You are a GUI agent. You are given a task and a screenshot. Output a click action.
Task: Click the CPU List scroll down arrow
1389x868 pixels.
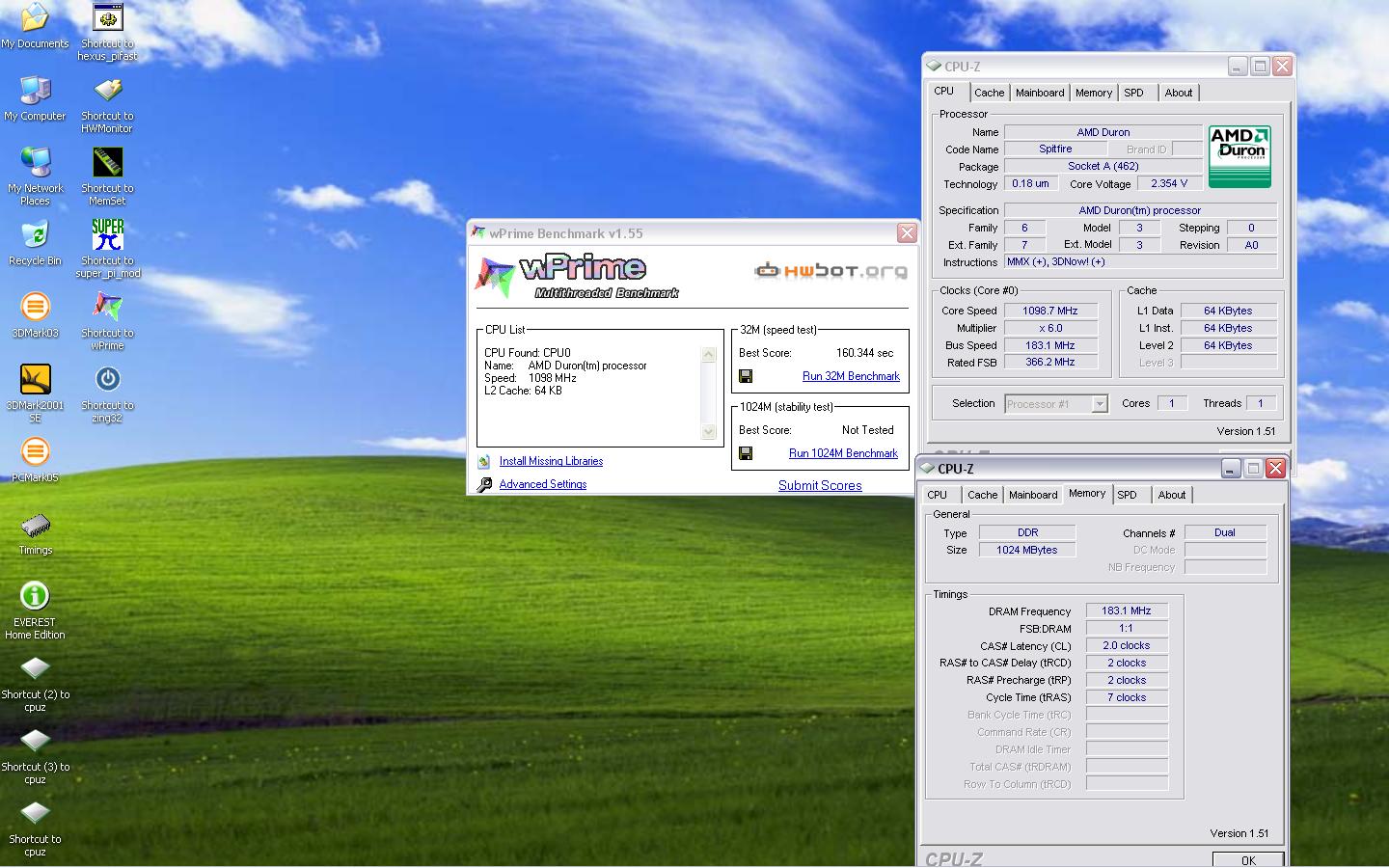(709, 432)
